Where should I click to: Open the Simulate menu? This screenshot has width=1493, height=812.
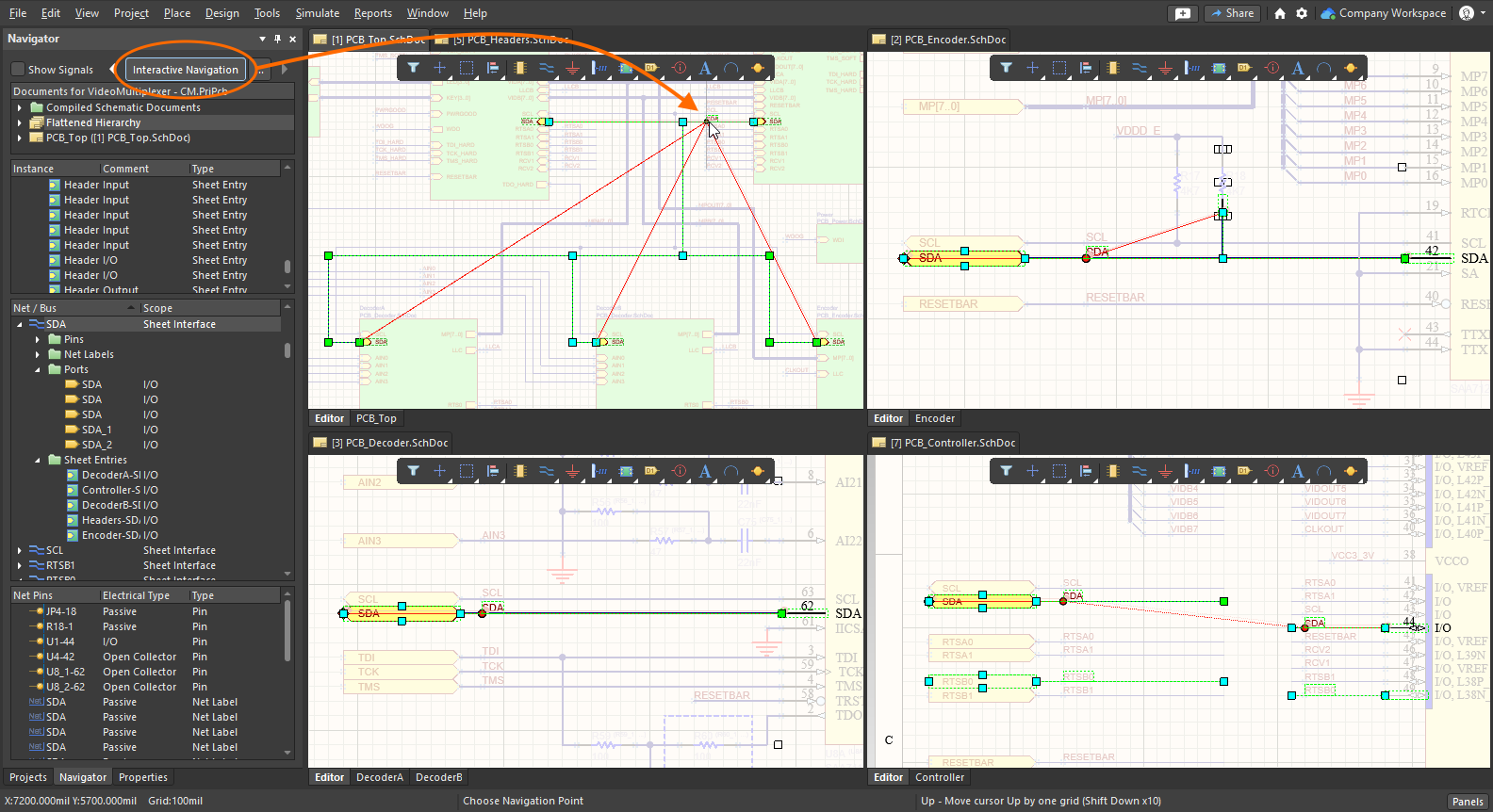pos(318,13)
